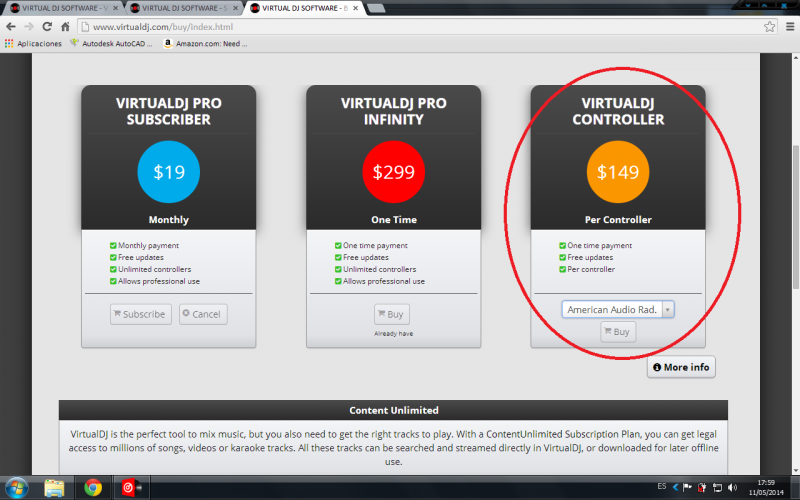
Task: Click Buy under VirtualDJ Pro Infinity
Action: click(x=391, y=314)
